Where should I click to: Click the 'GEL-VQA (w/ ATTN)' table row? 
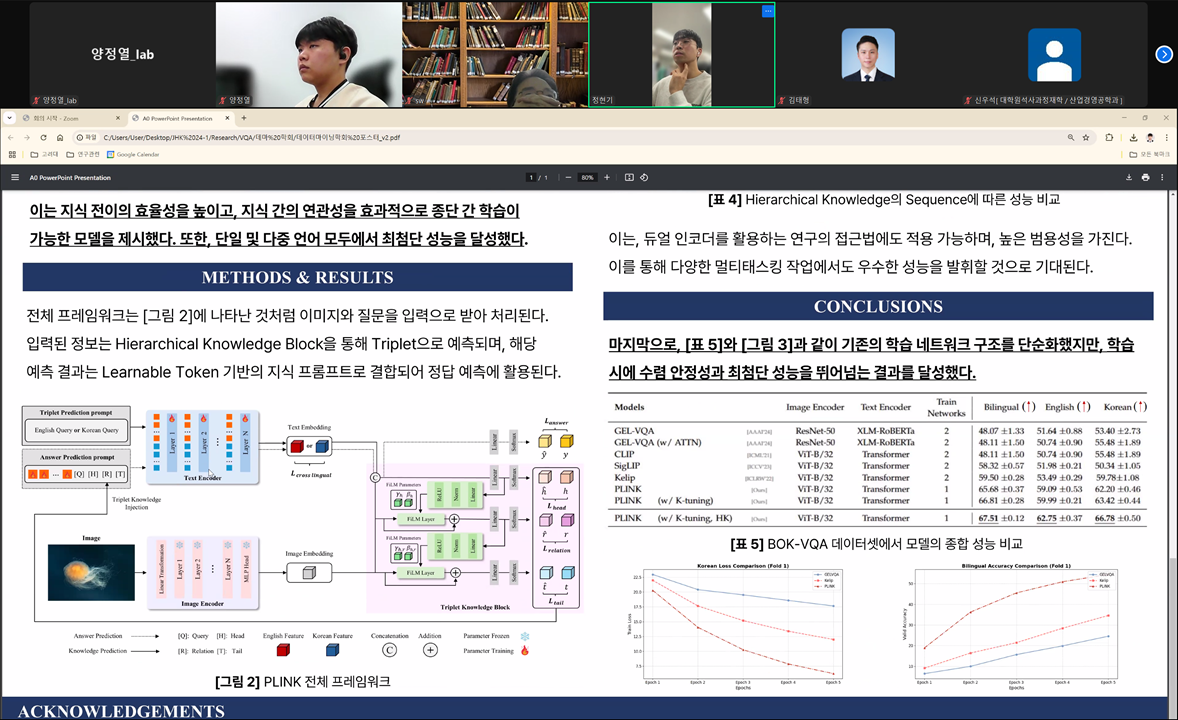click(x=877, y=443)
